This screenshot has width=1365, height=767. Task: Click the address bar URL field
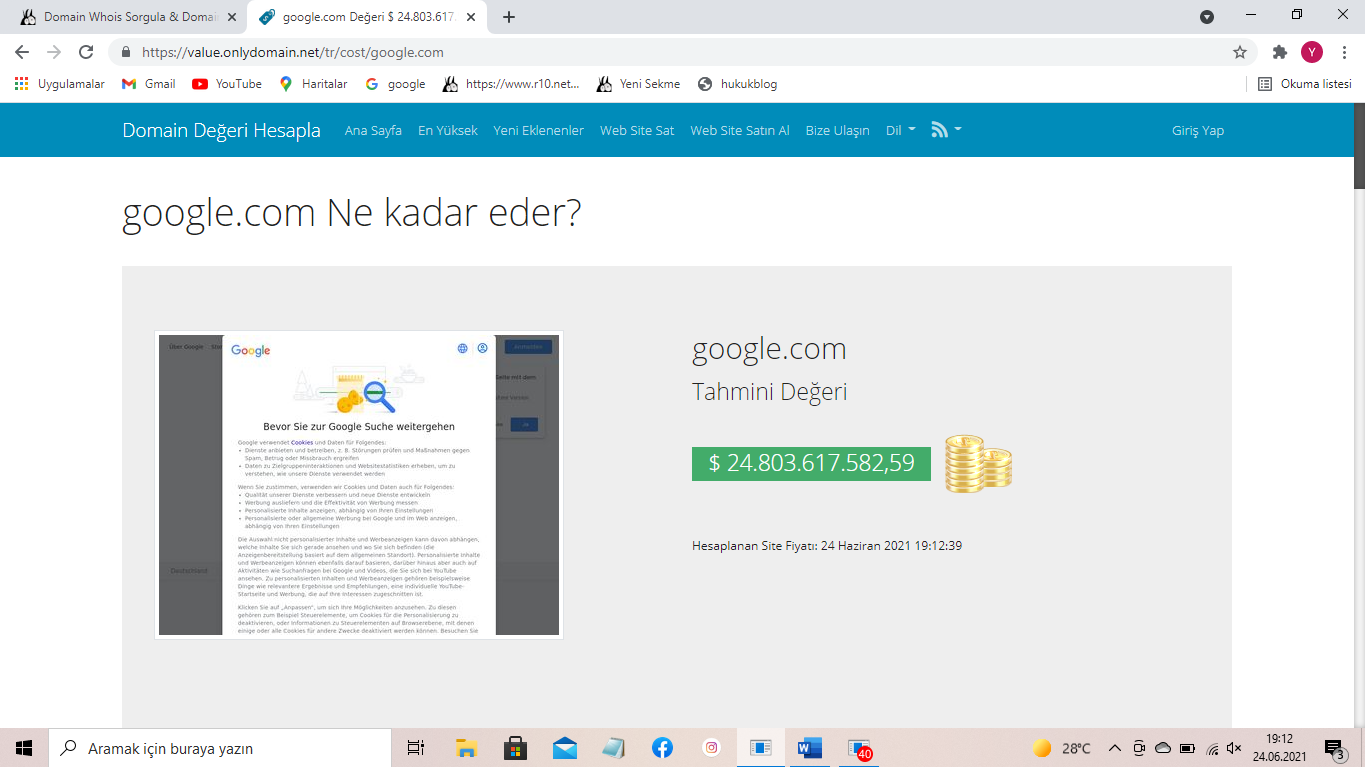point(680,52)
